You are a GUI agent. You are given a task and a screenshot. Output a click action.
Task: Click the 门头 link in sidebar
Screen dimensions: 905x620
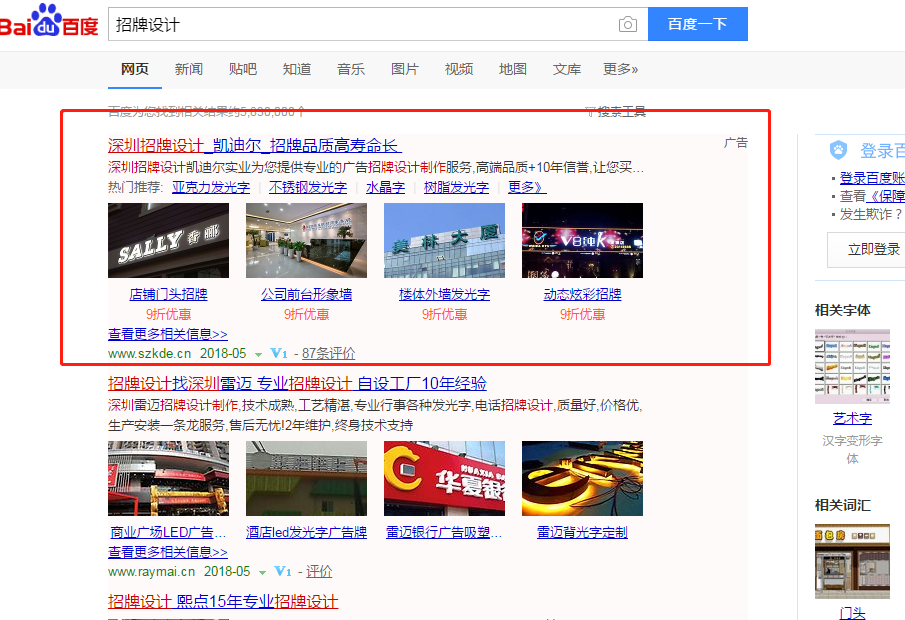click(852, 613)
